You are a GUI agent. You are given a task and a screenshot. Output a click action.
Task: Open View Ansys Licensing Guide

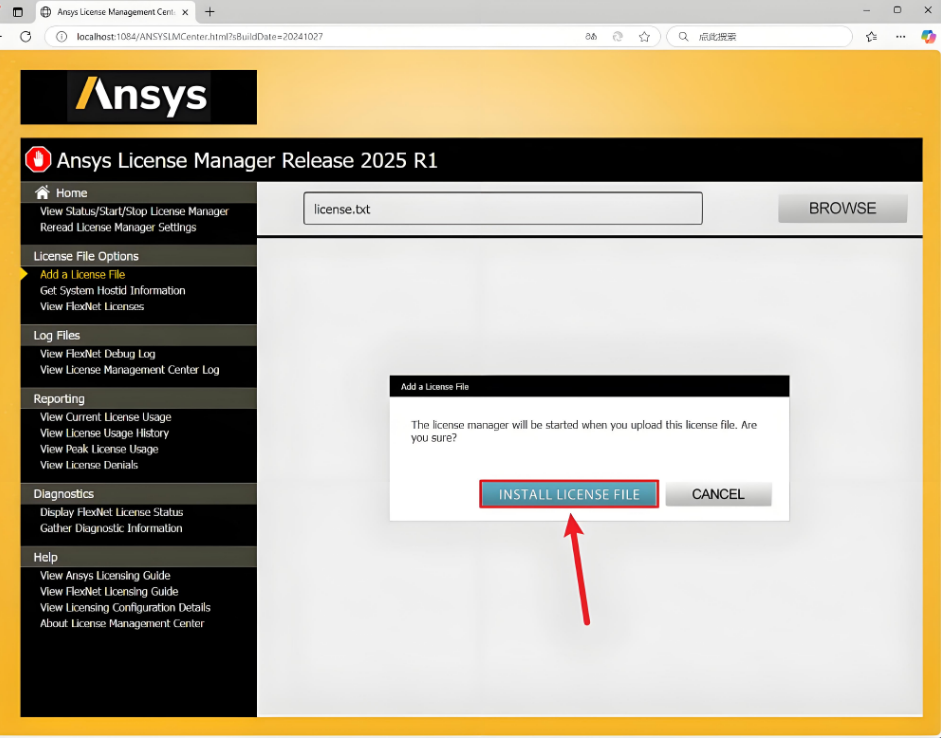point(105,575)
